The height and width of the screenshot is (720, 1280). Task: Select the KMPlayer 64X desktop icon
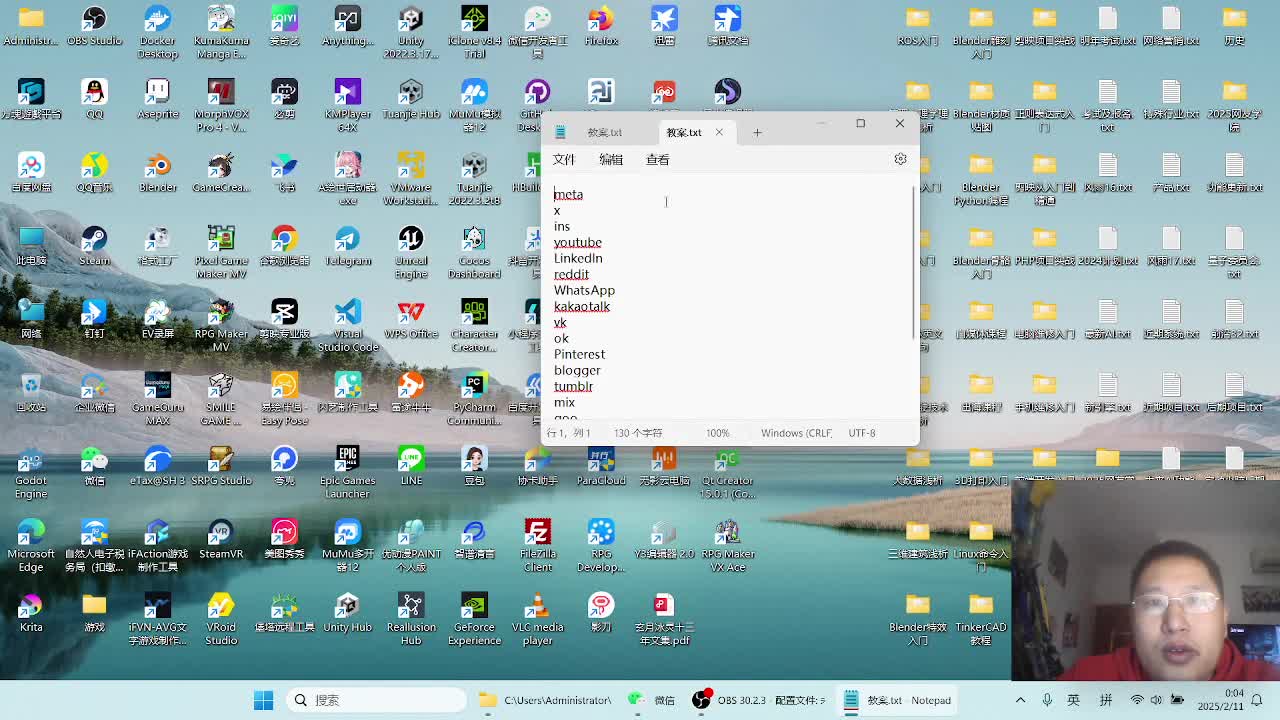pos(347,105)
